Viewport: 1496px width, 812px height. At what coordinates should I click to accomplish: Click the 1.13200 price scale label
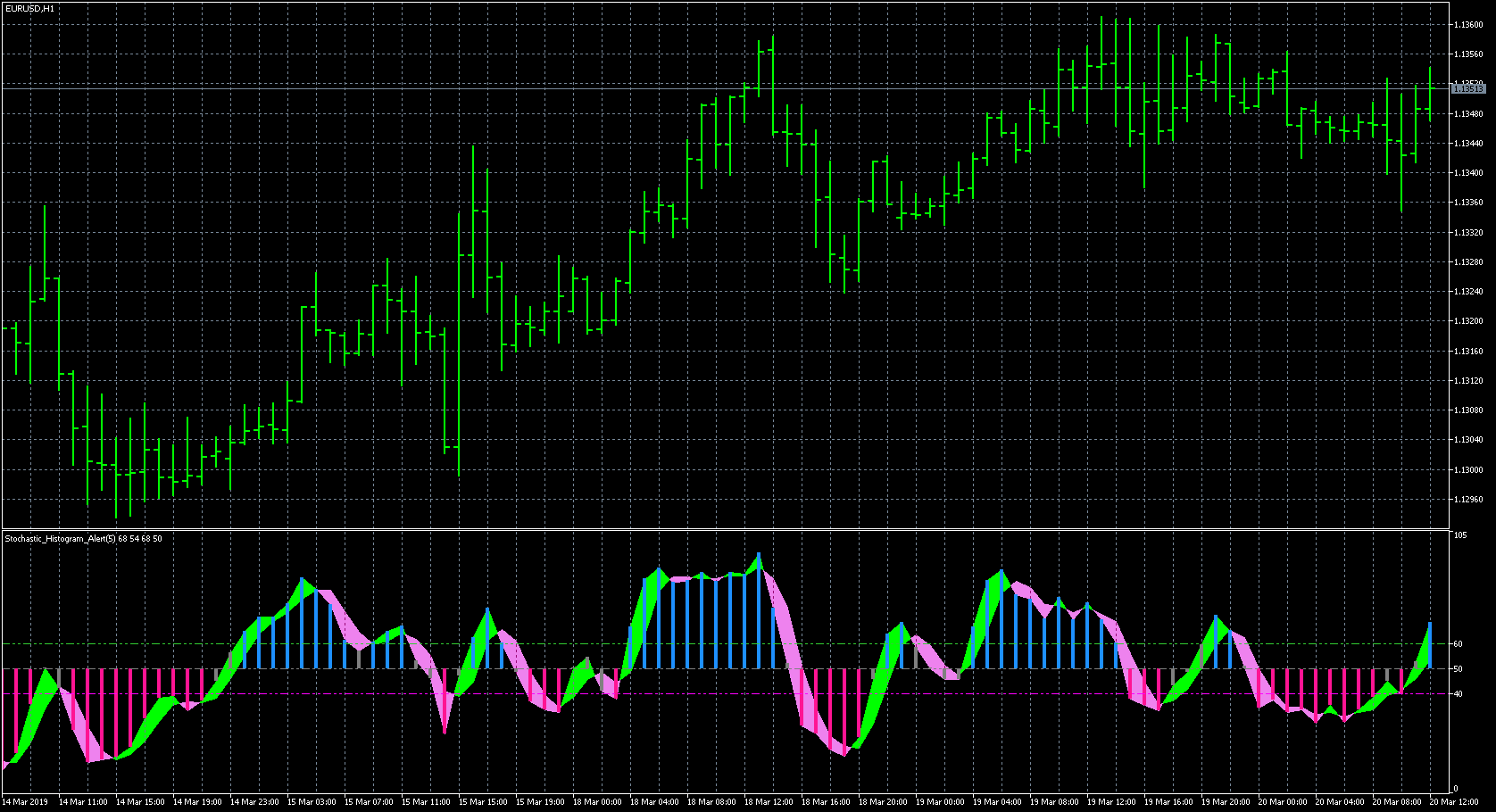[x=1468, y=321]
